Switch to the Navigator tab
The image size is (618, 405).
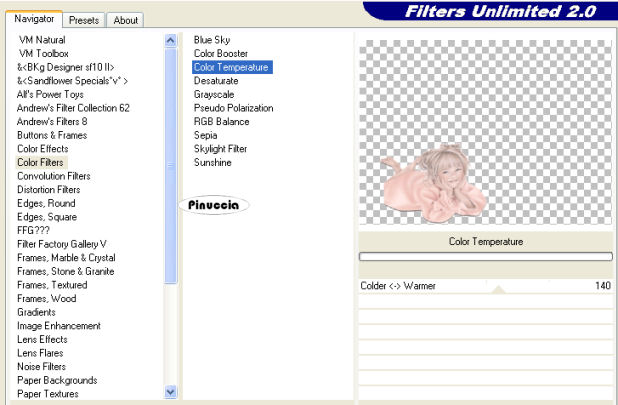point(34,19)
